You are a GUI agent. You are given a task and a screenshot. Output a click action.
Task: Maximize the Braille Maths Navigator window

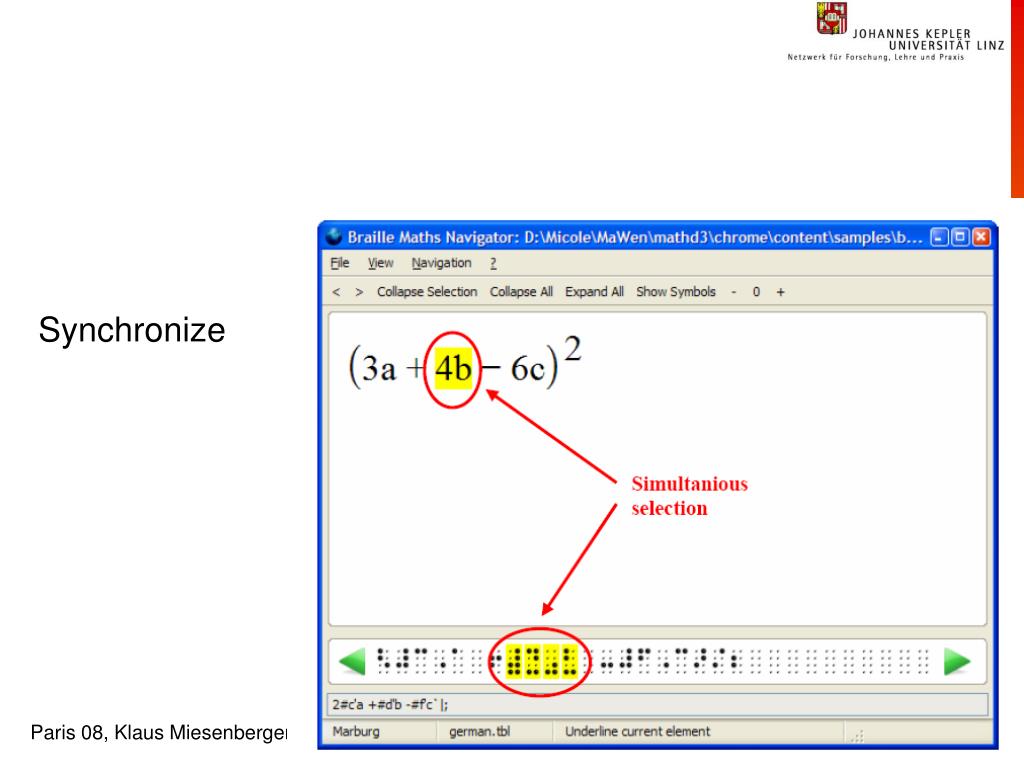(x=960, y=237)
